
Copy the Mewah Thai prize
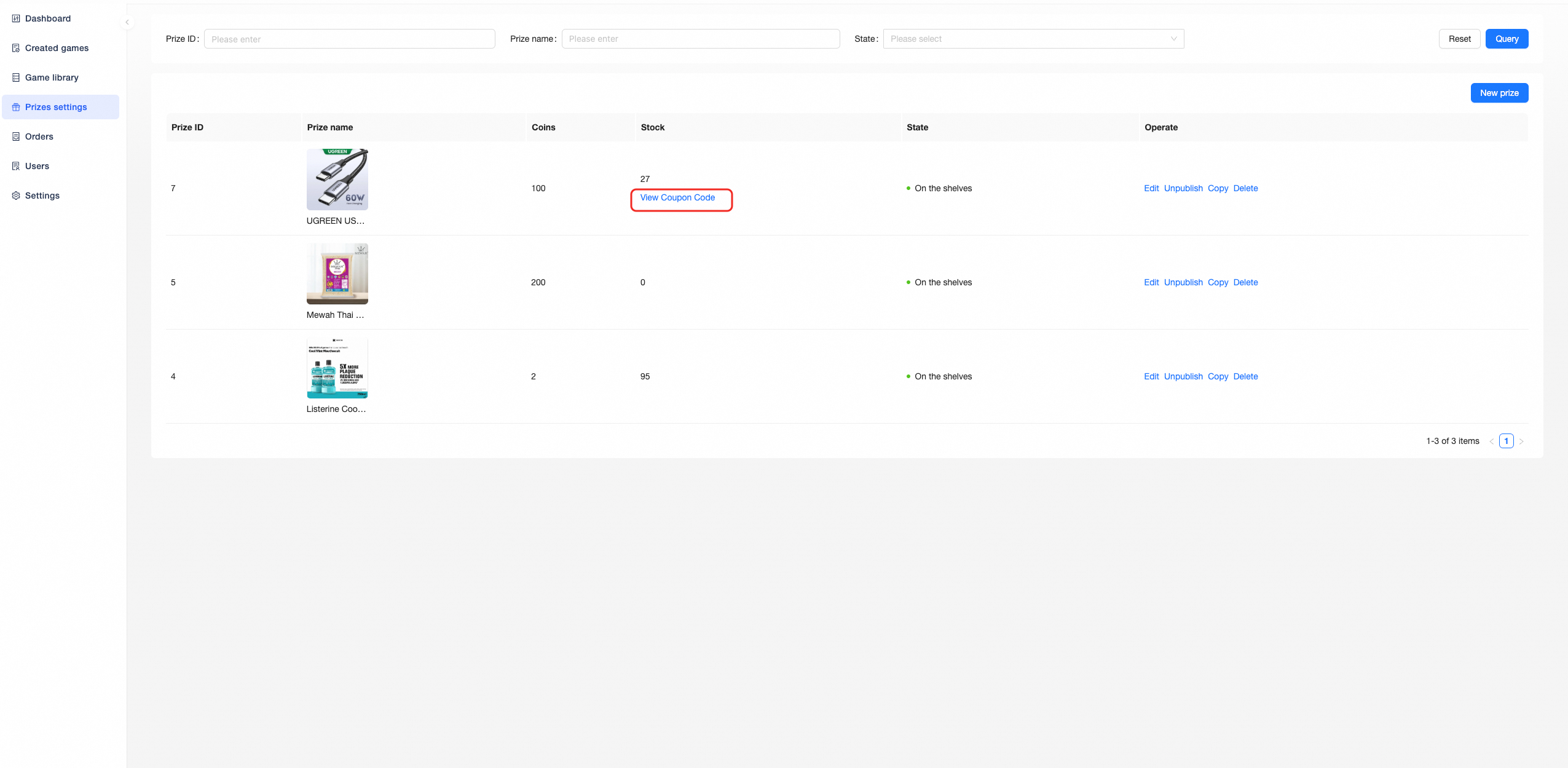click(x=1217, y=282)
